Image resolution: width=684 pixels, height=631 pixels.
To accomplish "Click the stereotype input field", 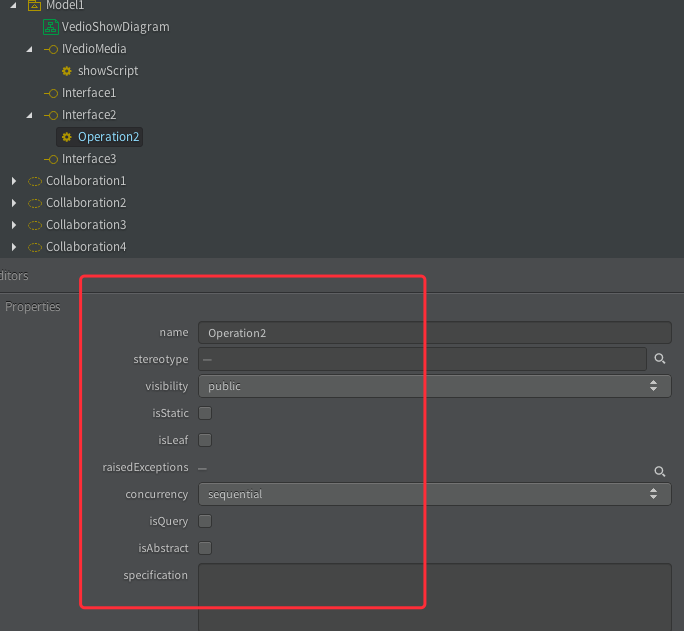I will [422, 359].
